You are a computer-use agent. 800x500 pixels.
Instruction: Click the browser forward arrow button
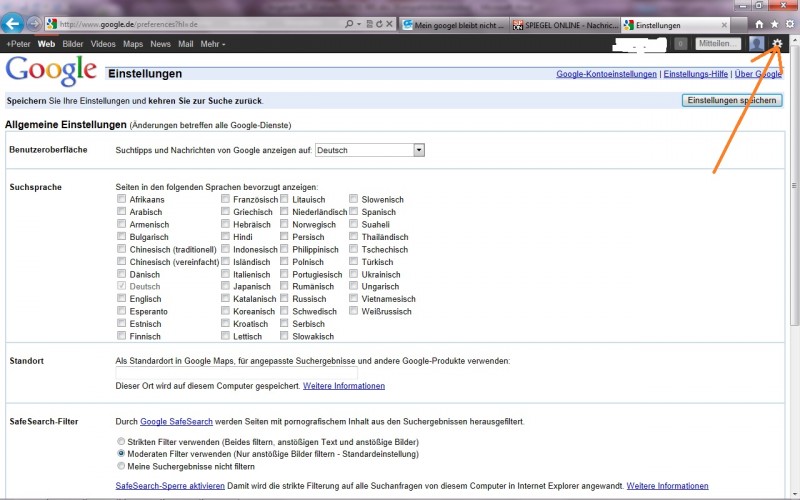(x=34, y=23)
